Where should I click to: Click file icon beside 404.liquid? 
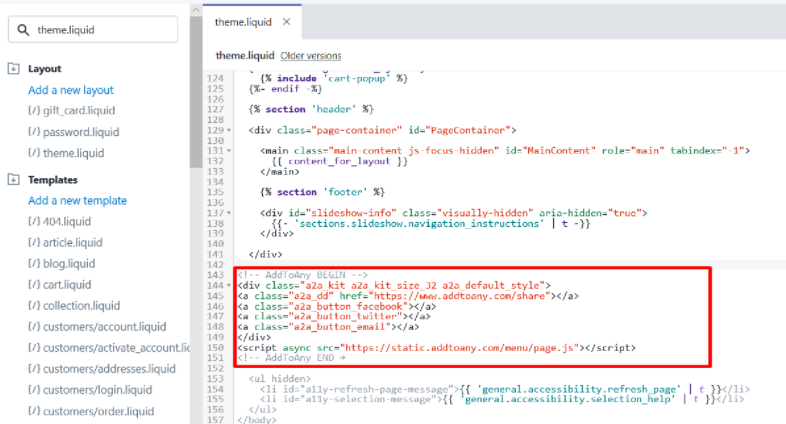pos(34,221)
